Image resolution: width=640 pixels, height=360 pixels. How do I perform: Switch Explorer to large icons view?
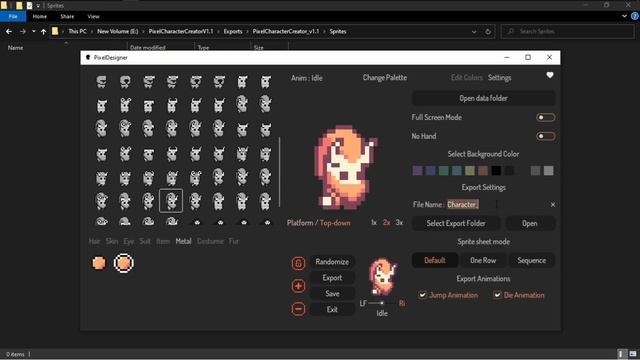click(x=633, y=354)
